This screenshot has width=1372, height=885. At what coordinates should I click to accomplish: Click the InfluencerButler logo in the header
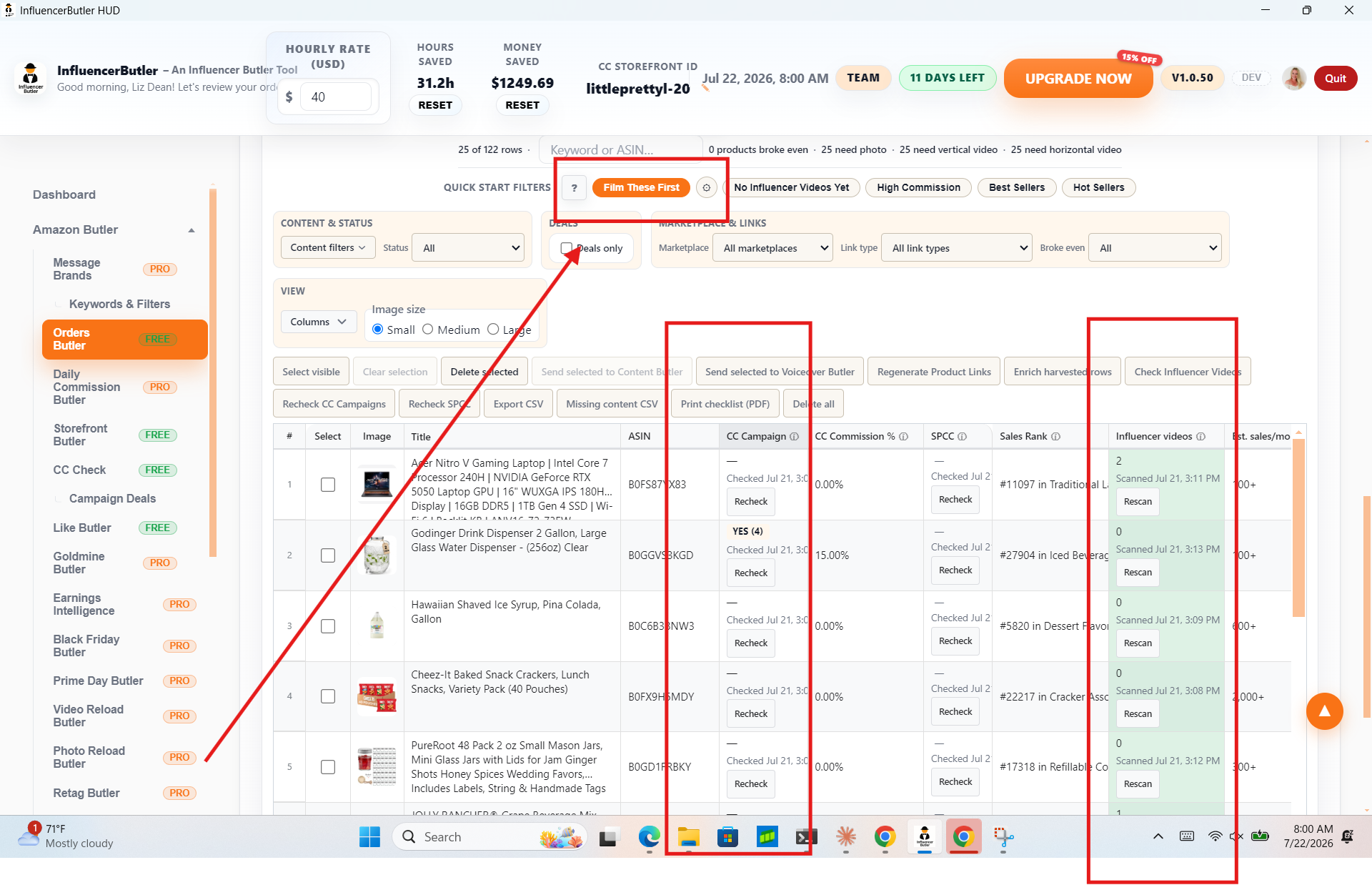(x=30, y=78)
